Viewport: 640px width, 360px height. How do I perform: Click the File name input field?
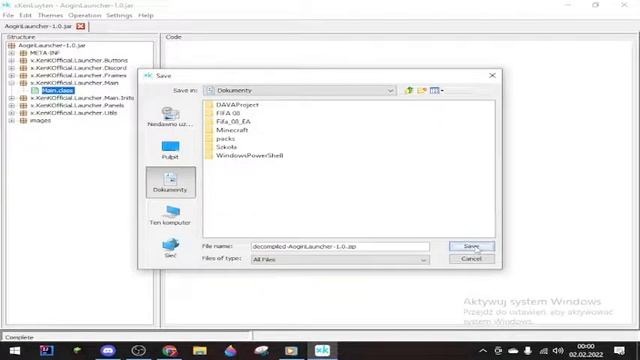pyautogui.click(x=340, y=247)
